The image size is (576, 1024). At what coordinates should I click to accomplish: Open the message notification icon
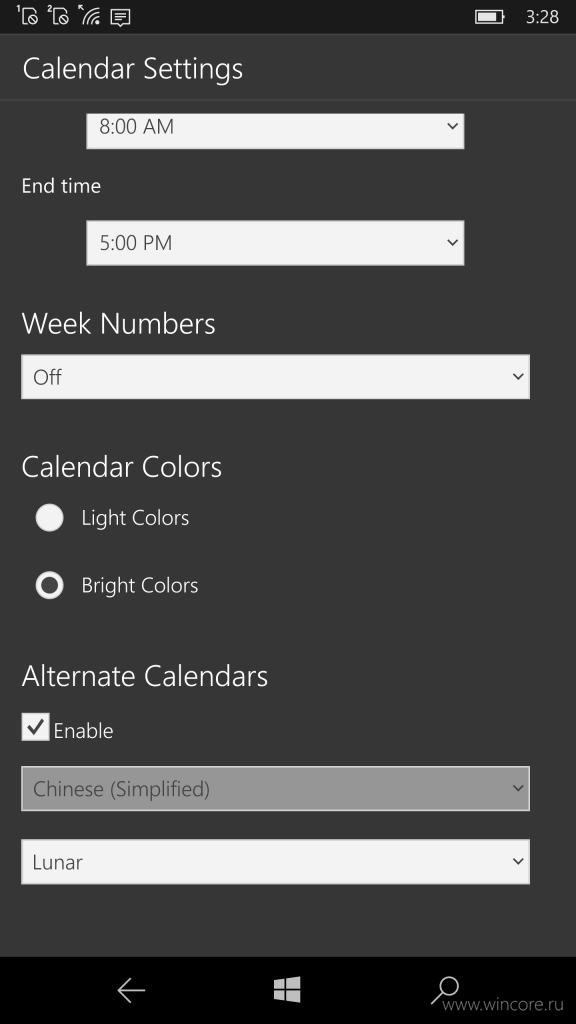point(120,17)
